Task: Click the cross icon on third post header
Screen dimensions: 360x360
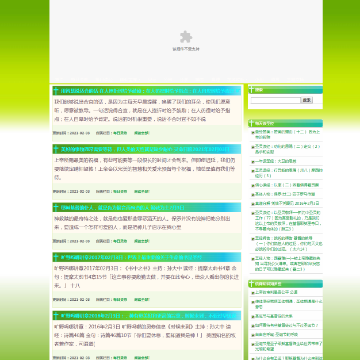Action: click(x=56, y=208)
